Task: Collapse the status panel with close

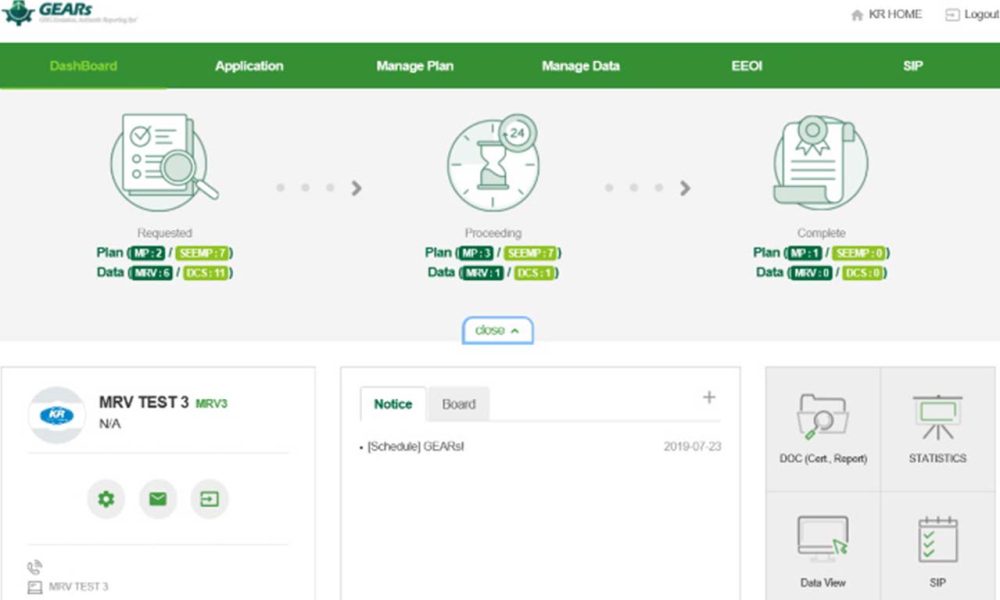Action: pyautogui.click(x=497, y=330)
